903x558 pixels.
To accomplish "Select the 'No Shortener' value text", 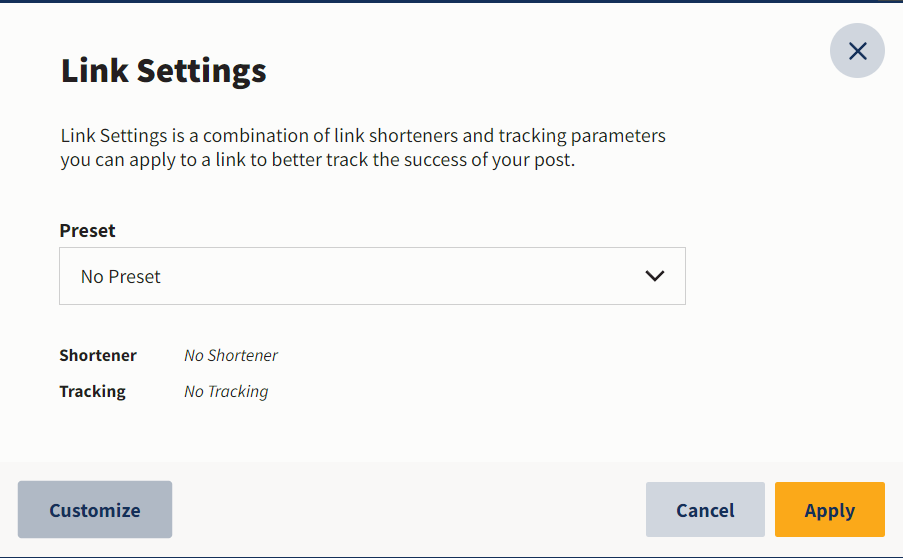I will 231,355.
